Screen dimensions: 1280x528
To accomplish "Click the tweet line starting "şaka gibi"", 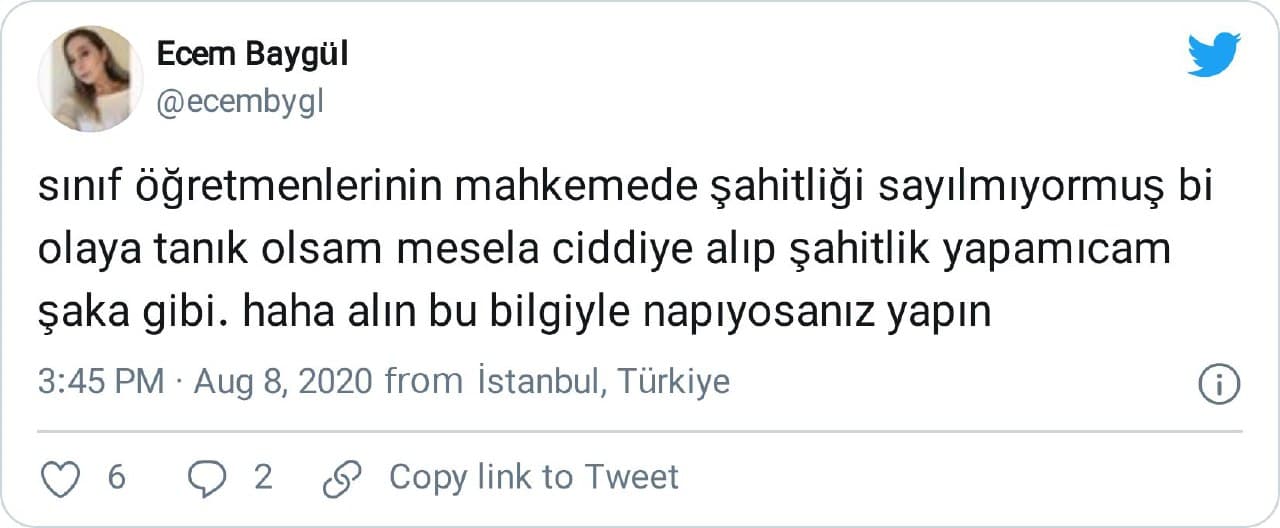I will pyautogui.click(x=514, y=312).
